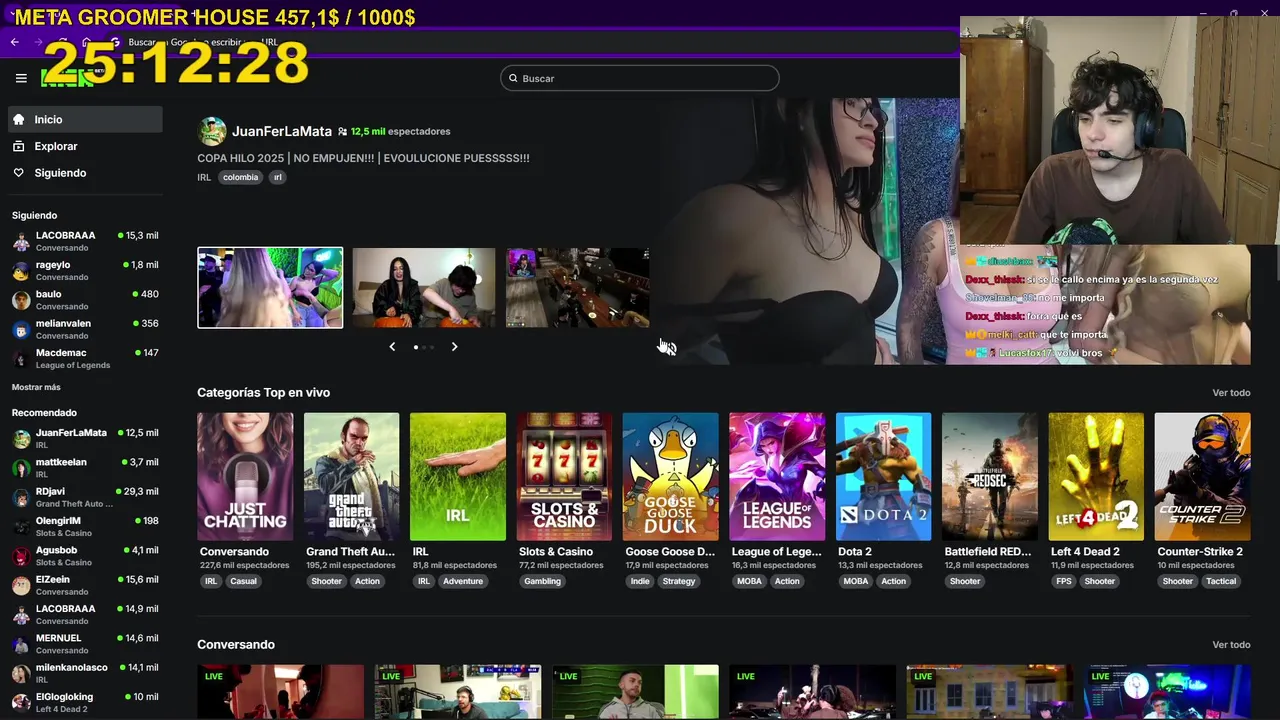
Task: Open Agusbob recommended channel
Action: coord(85,556)
